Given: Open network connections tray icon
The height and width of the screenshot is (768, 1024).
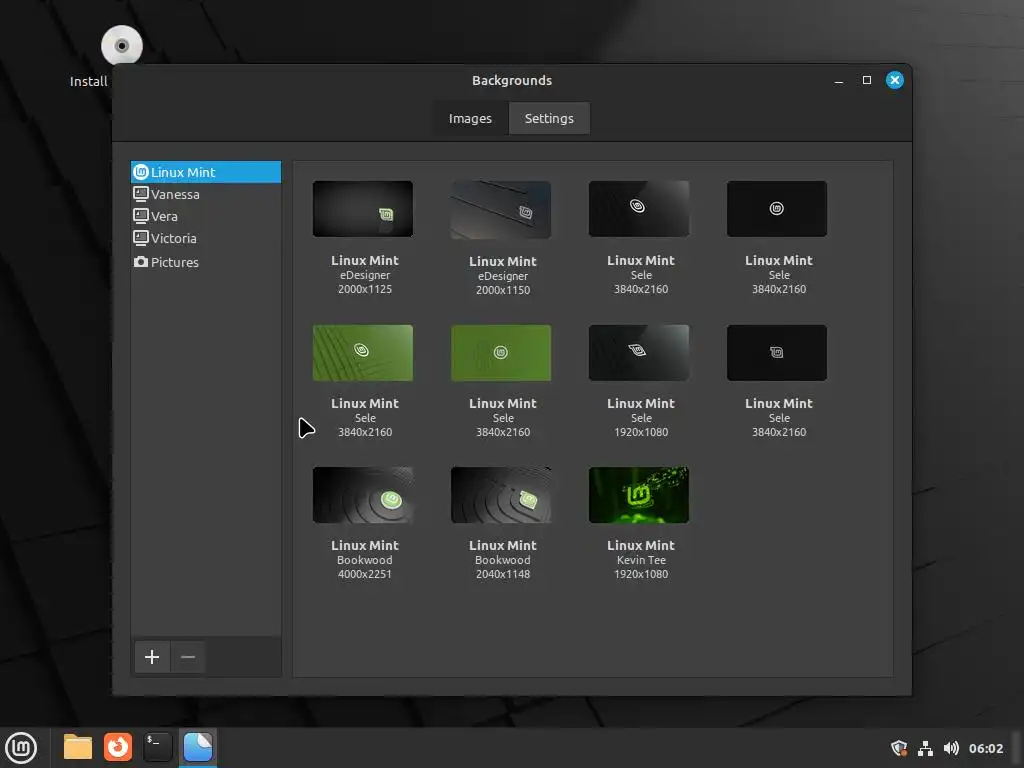Looking at the screenshot, I should [x=925, y=748].
